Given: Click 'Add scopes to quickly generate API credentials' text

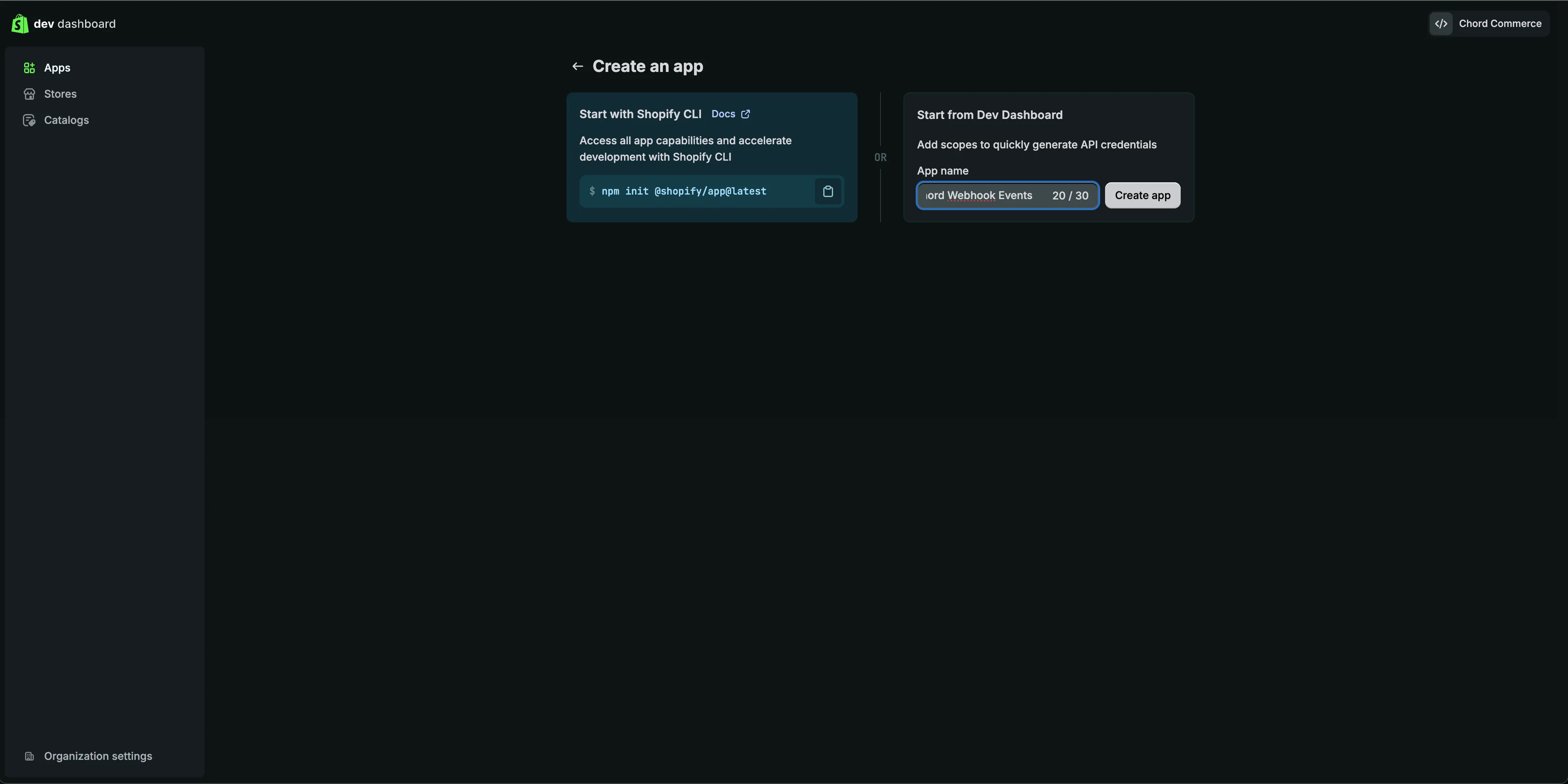Looking at the screenshot, I should [x=1037, y=145].
